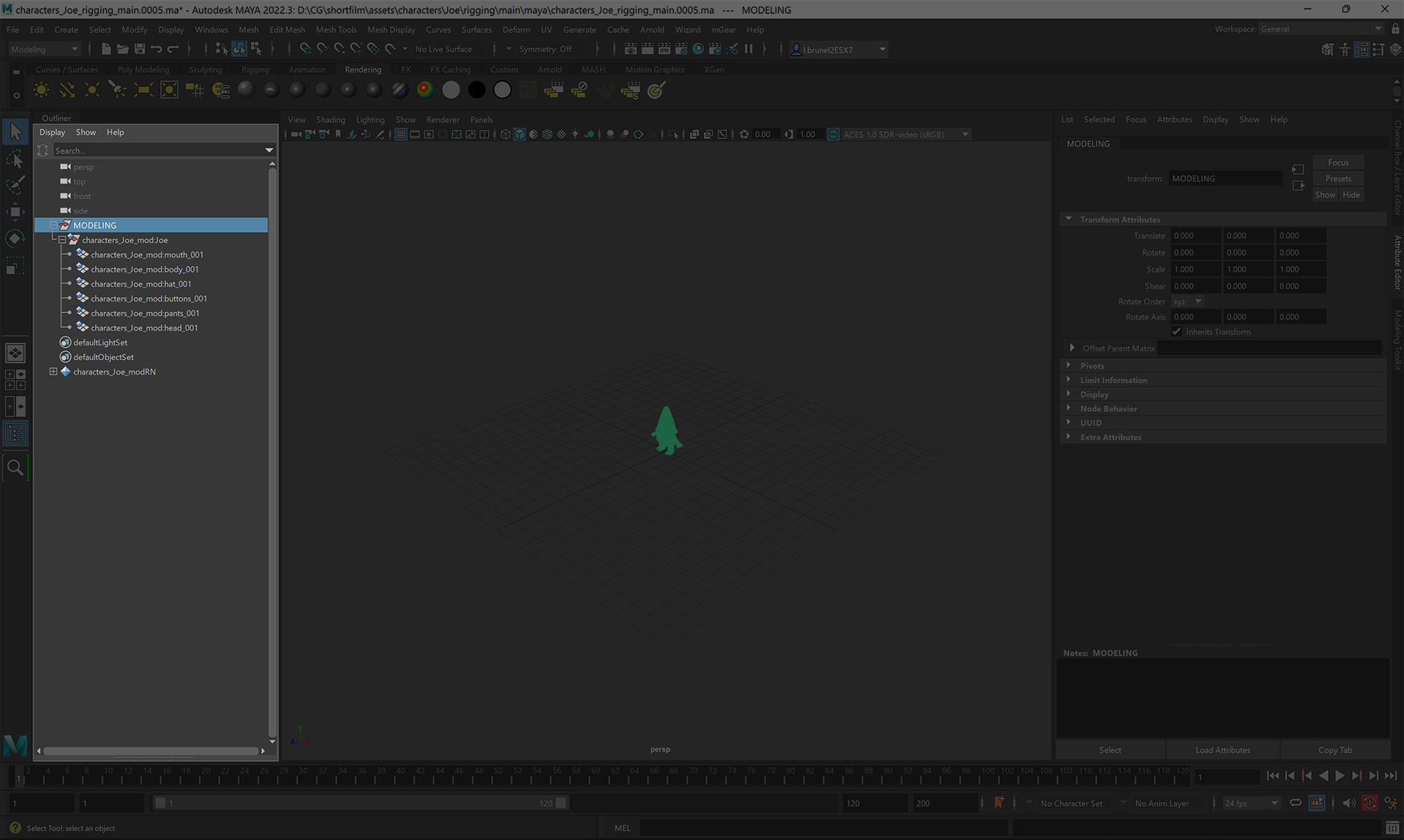Toggle the cached playback icon
The width and height of the screenshot is (1404, 840).
tap(1317, 803)
